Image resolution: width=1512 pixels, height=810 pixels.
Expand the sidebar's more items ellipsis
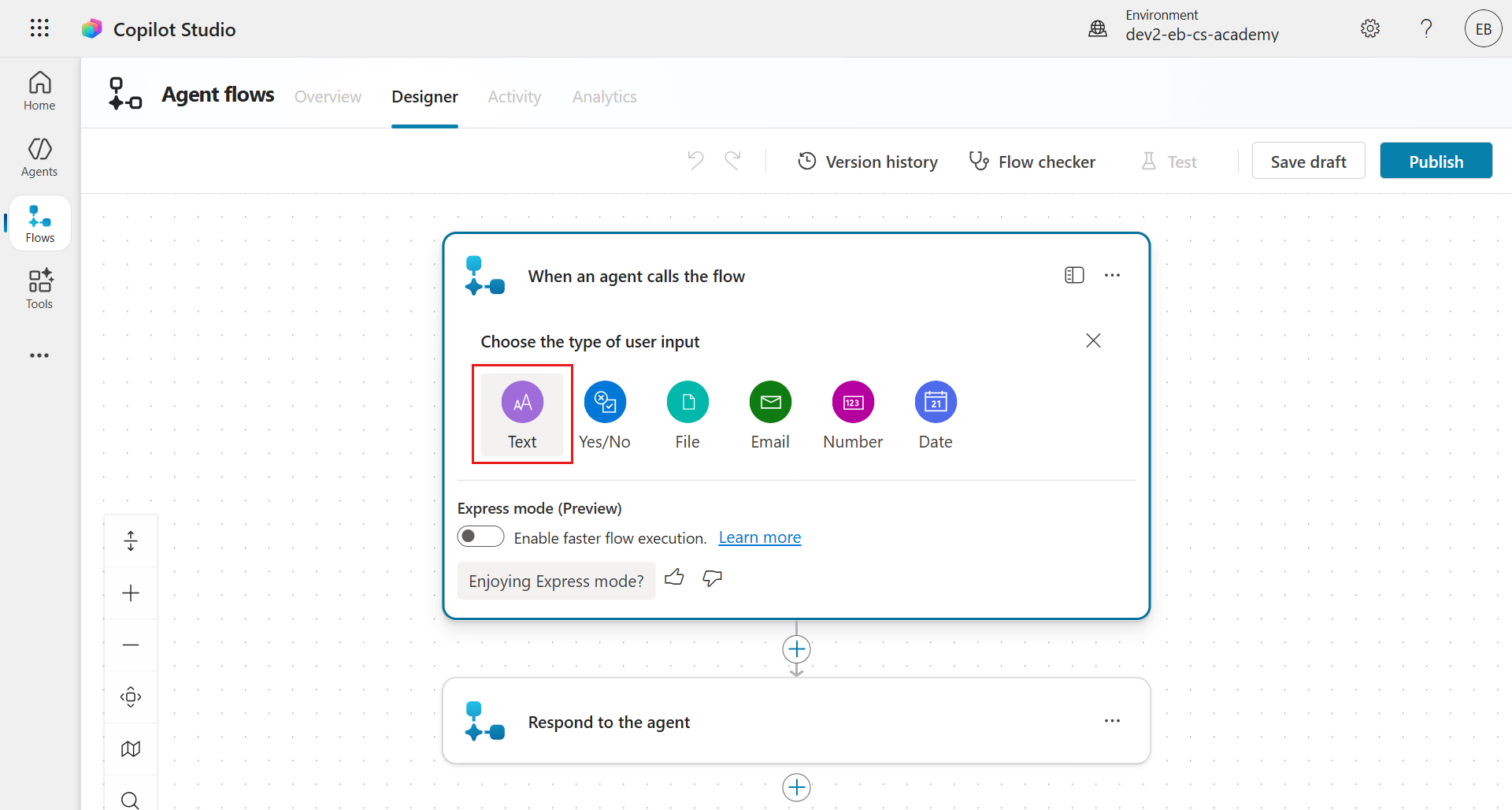pos(39,355)
